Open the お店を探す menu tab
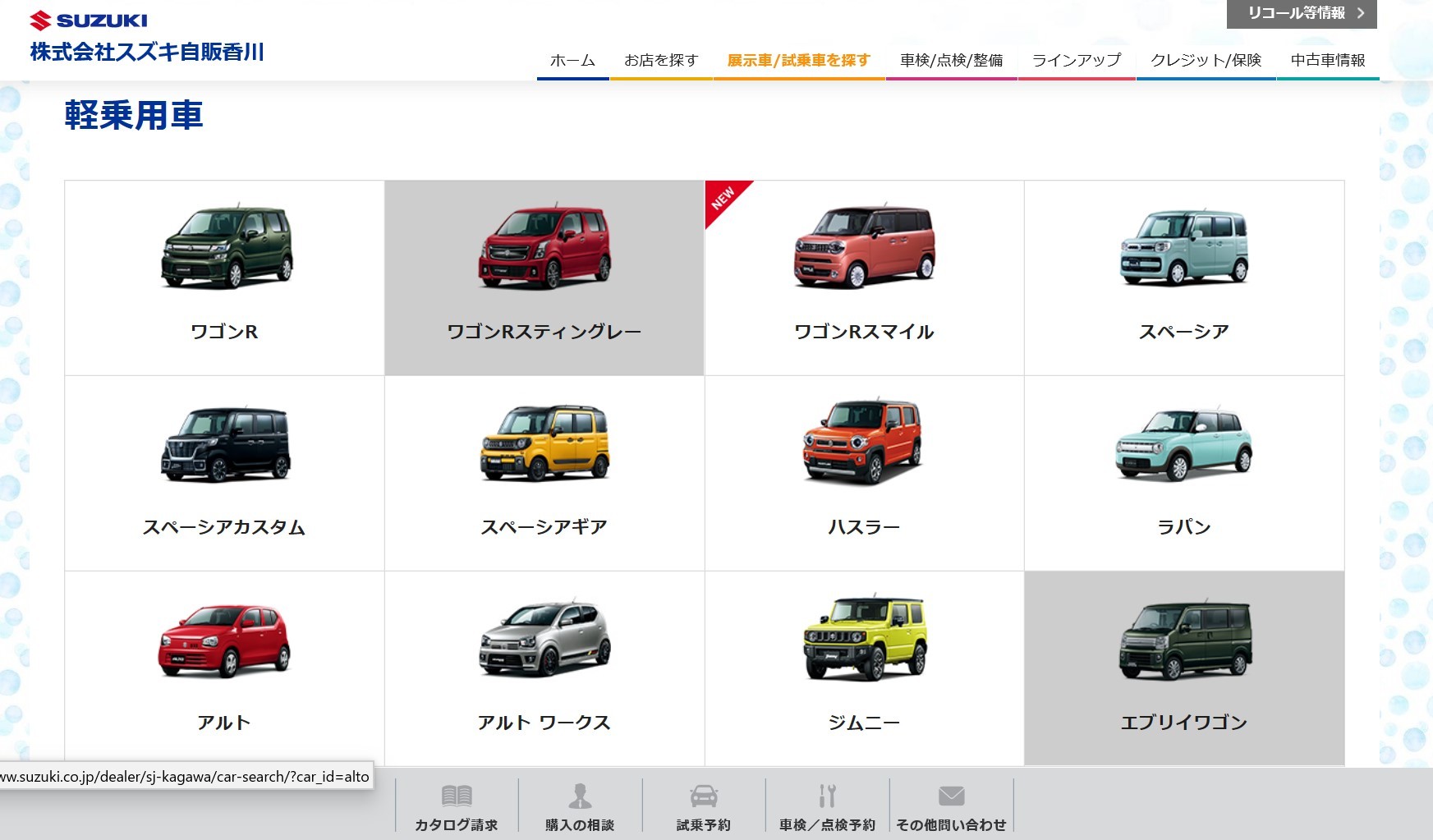 [661, 61]
